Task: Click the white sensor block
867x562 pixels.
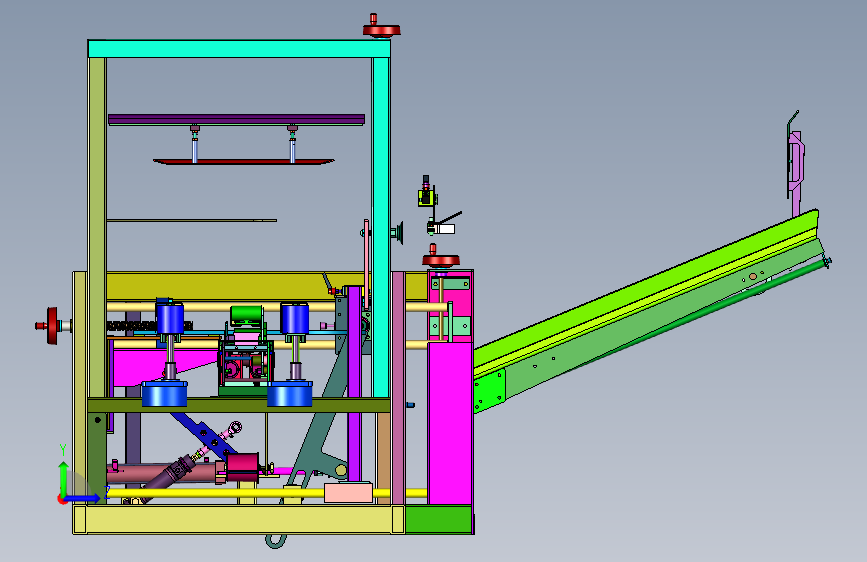Action: point(444,229)
